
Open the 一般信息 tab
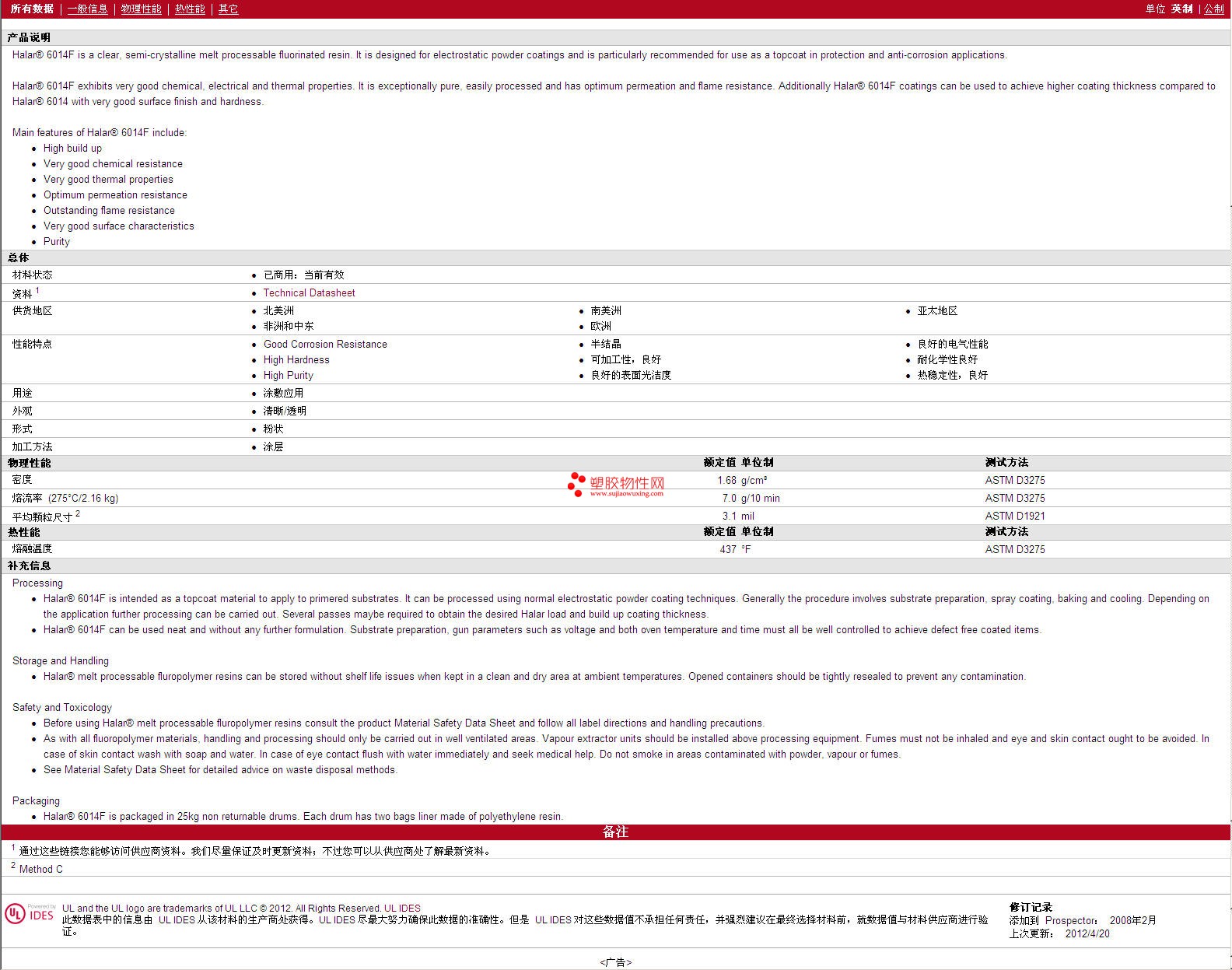(88, 9)
